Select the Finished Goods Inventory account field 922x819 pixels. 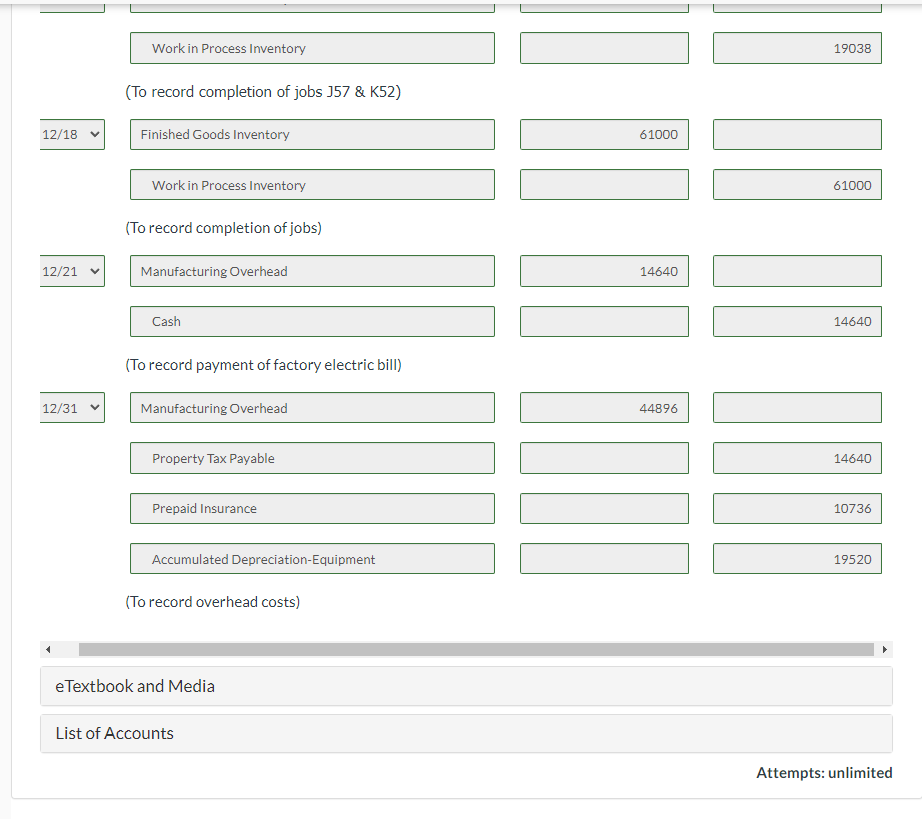[311, 134]
